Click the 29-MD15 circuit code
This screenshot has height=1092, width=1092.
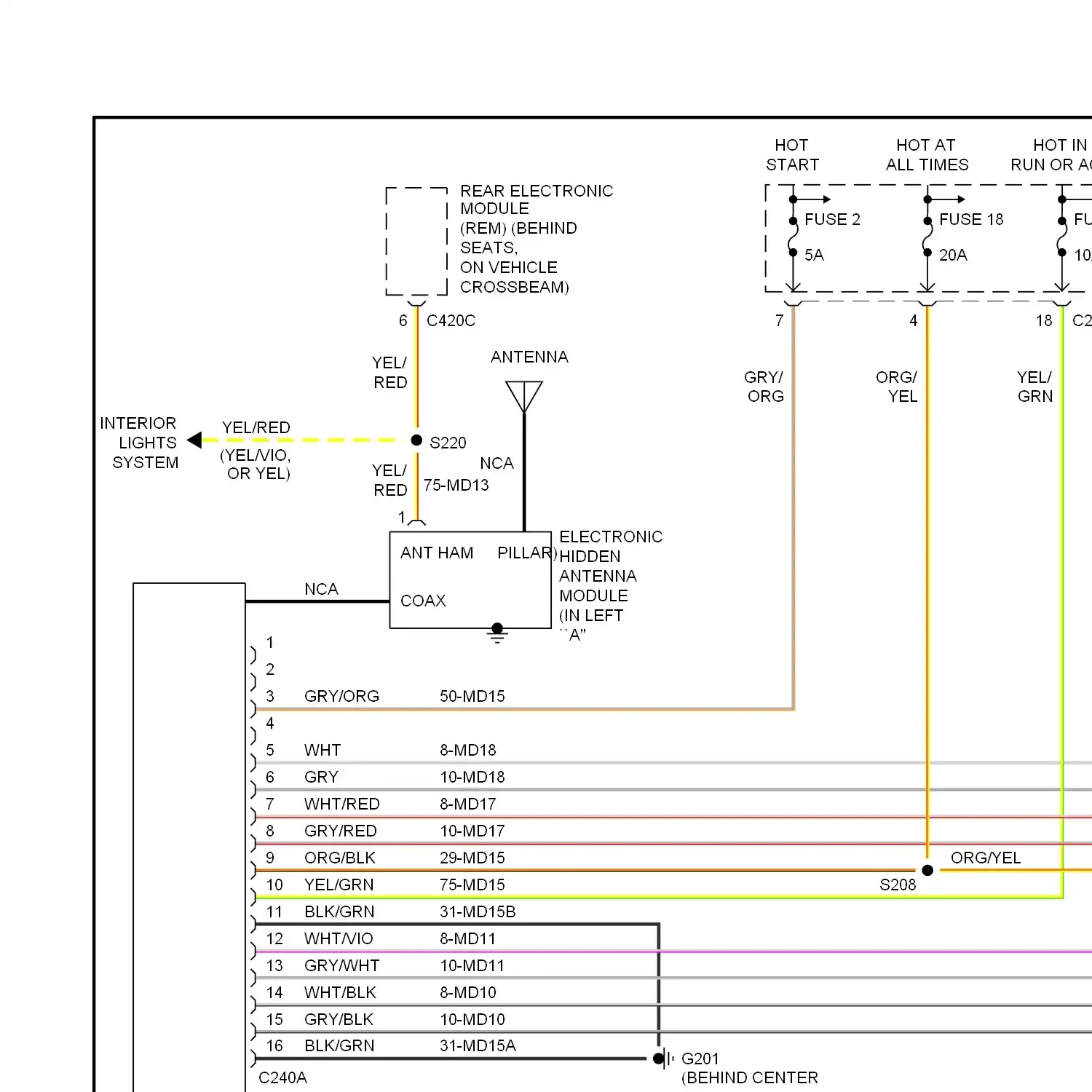tap(472, 858)
